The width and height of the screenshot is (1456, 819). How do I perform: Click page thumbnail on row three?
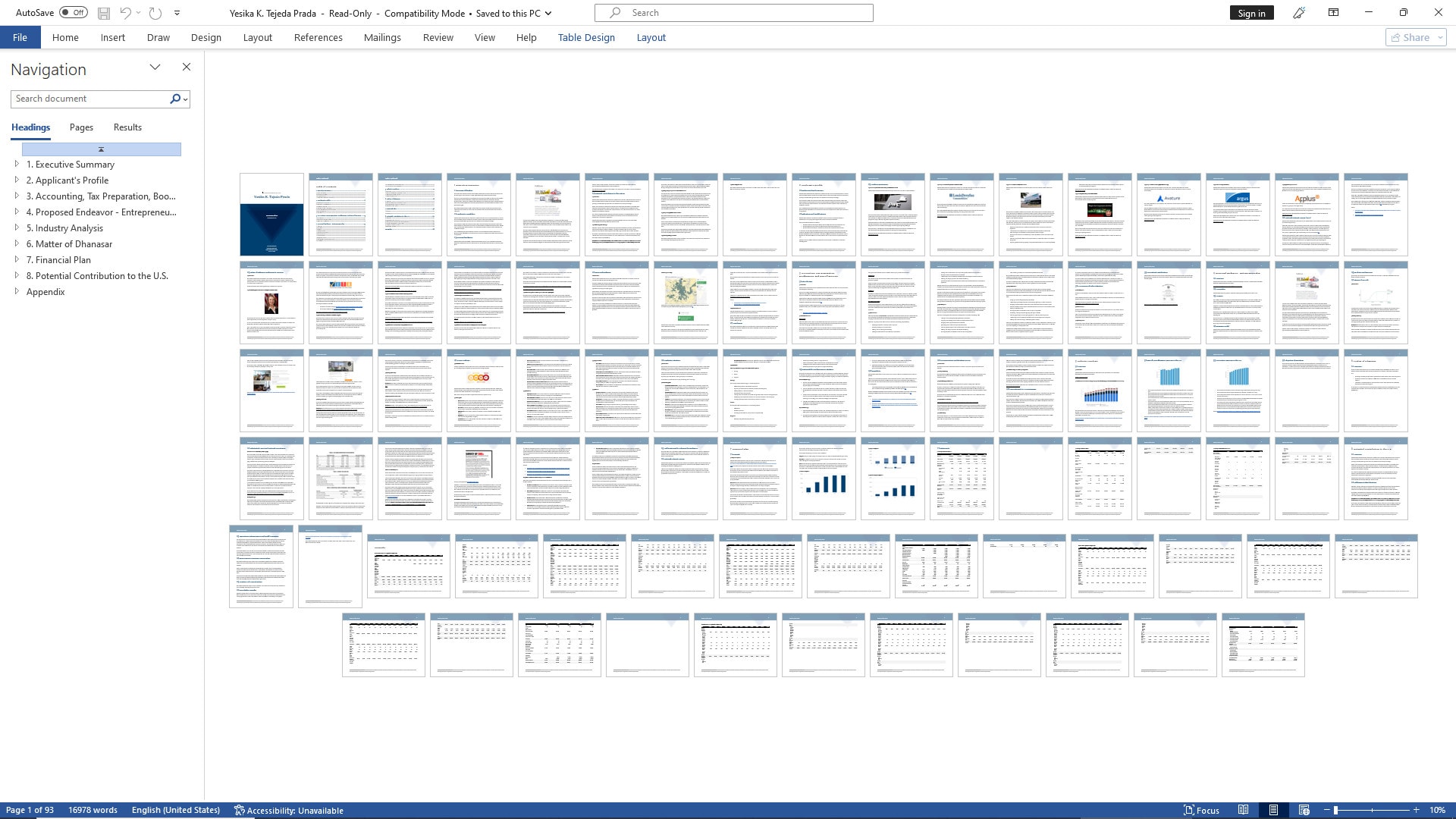[x=271, y=389]
